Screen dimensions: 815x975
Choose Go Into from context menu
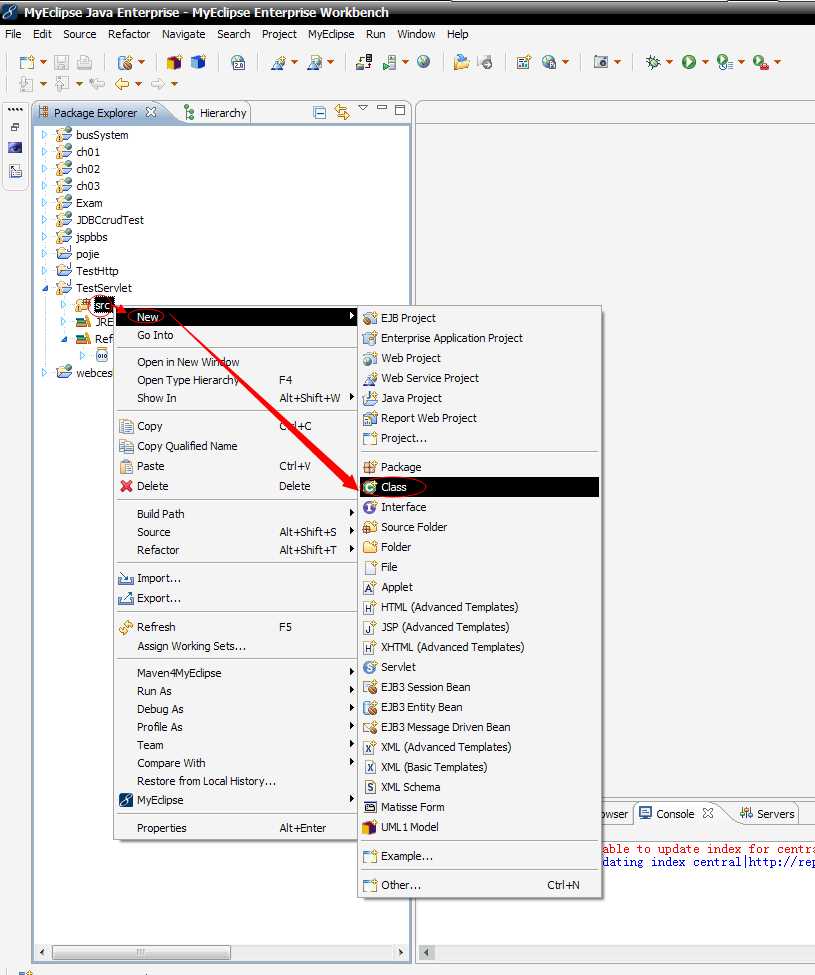point(236,335)
